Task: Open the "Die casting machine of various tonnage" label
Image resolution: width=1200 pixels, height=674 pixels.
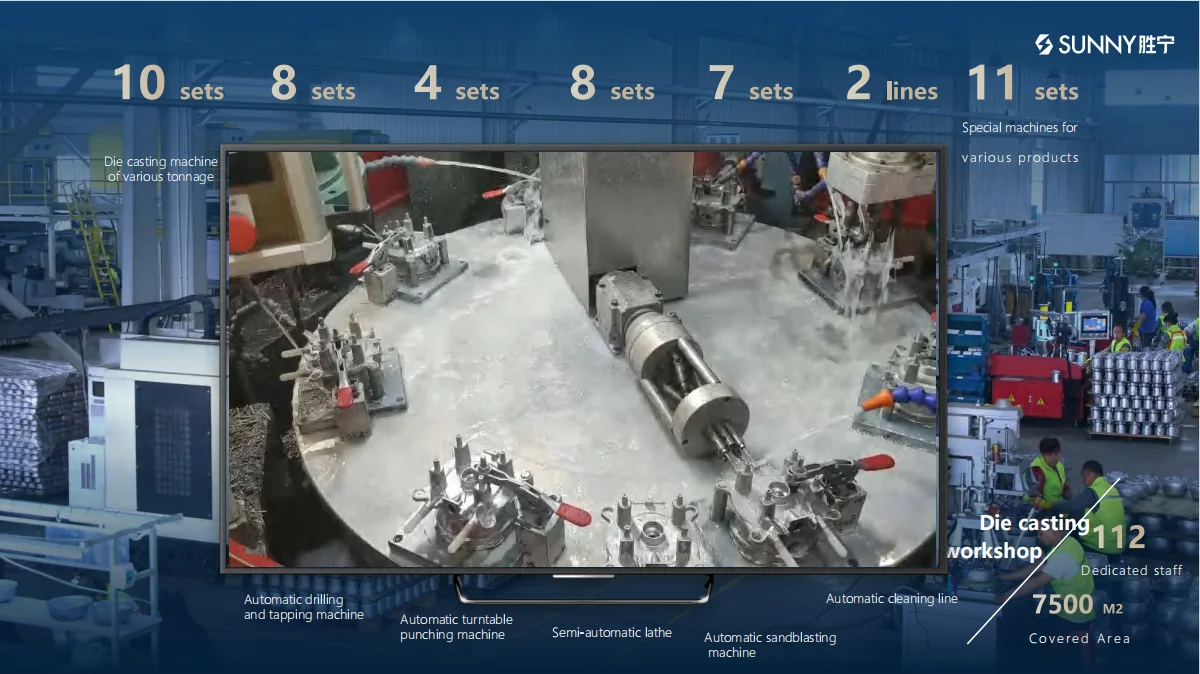Action: (161, 169)
